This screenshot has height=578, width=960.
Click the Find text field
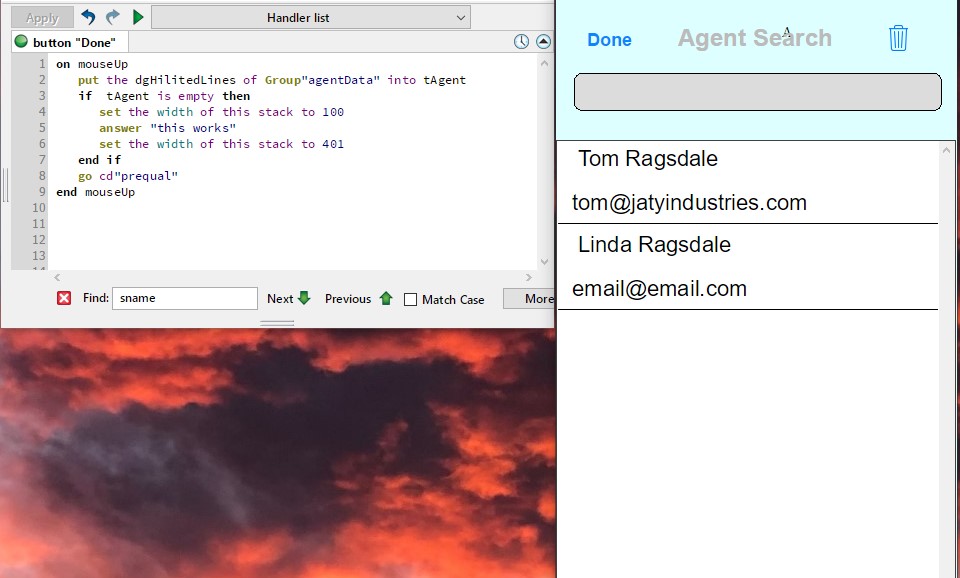184,298
